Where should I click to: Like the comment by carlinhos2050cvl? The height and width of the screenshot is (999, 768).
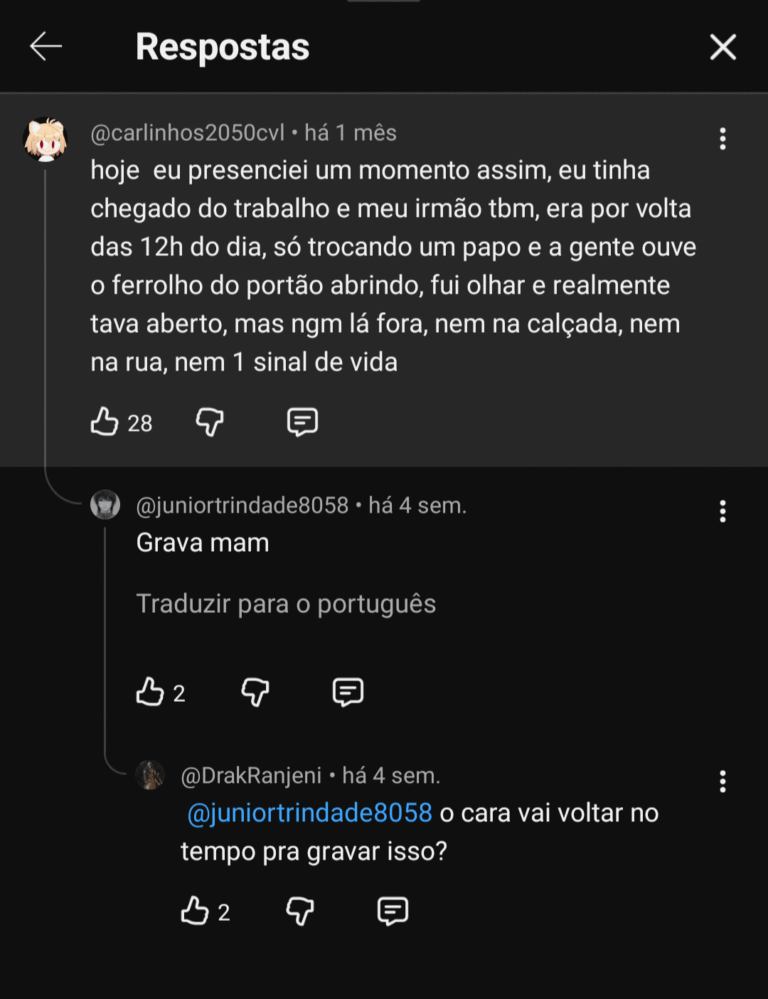point(105,423)
